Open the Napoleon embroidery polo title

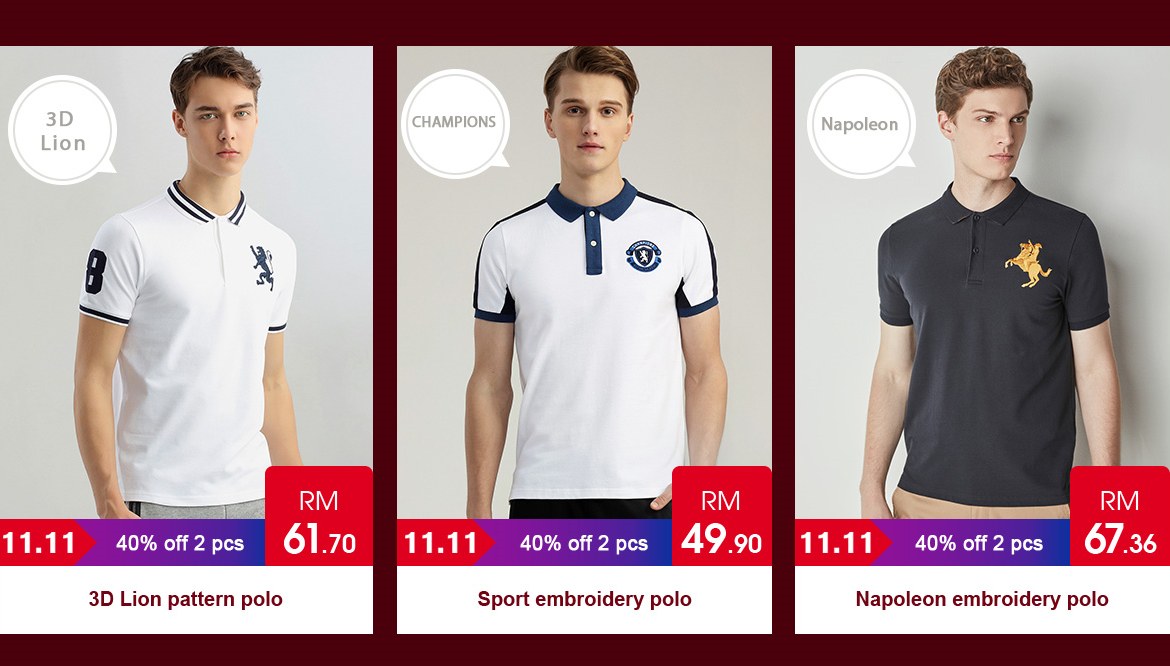pos(982,599)
